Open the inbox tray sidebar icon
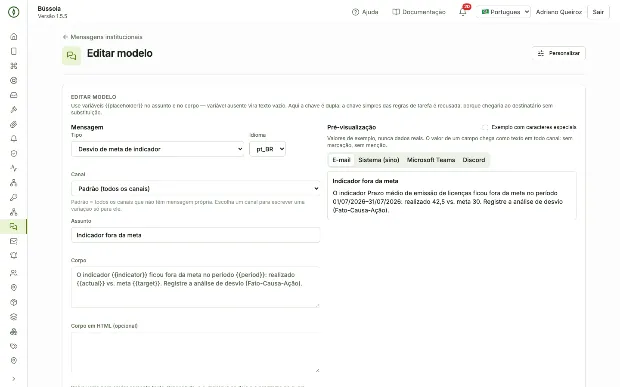 pyautogui.click(x=13, y=95)
